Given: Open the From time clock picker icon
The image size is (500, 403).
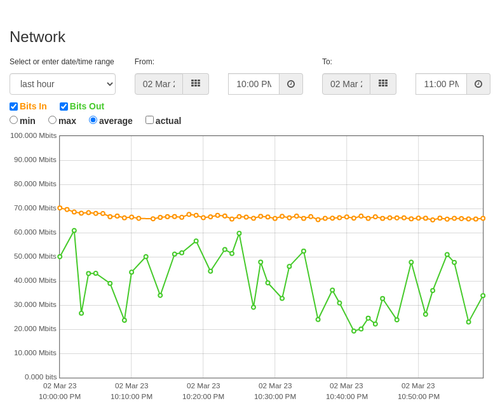Looking at the screenshot, I should pyautogui.click(x=291, y=84).
